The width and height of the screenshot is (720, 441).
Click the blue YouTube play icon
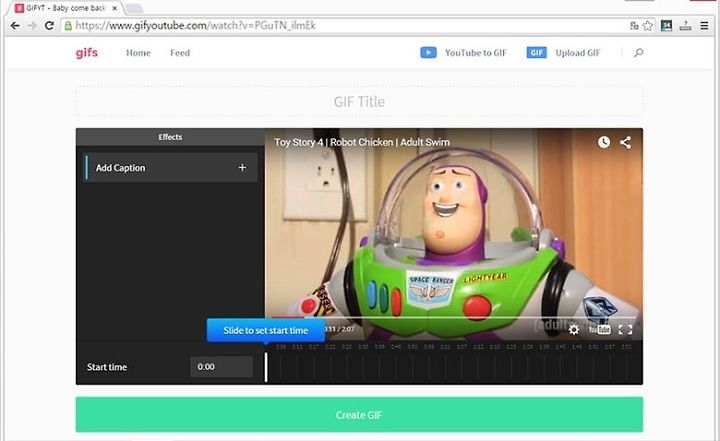click(x=428, y=52)
